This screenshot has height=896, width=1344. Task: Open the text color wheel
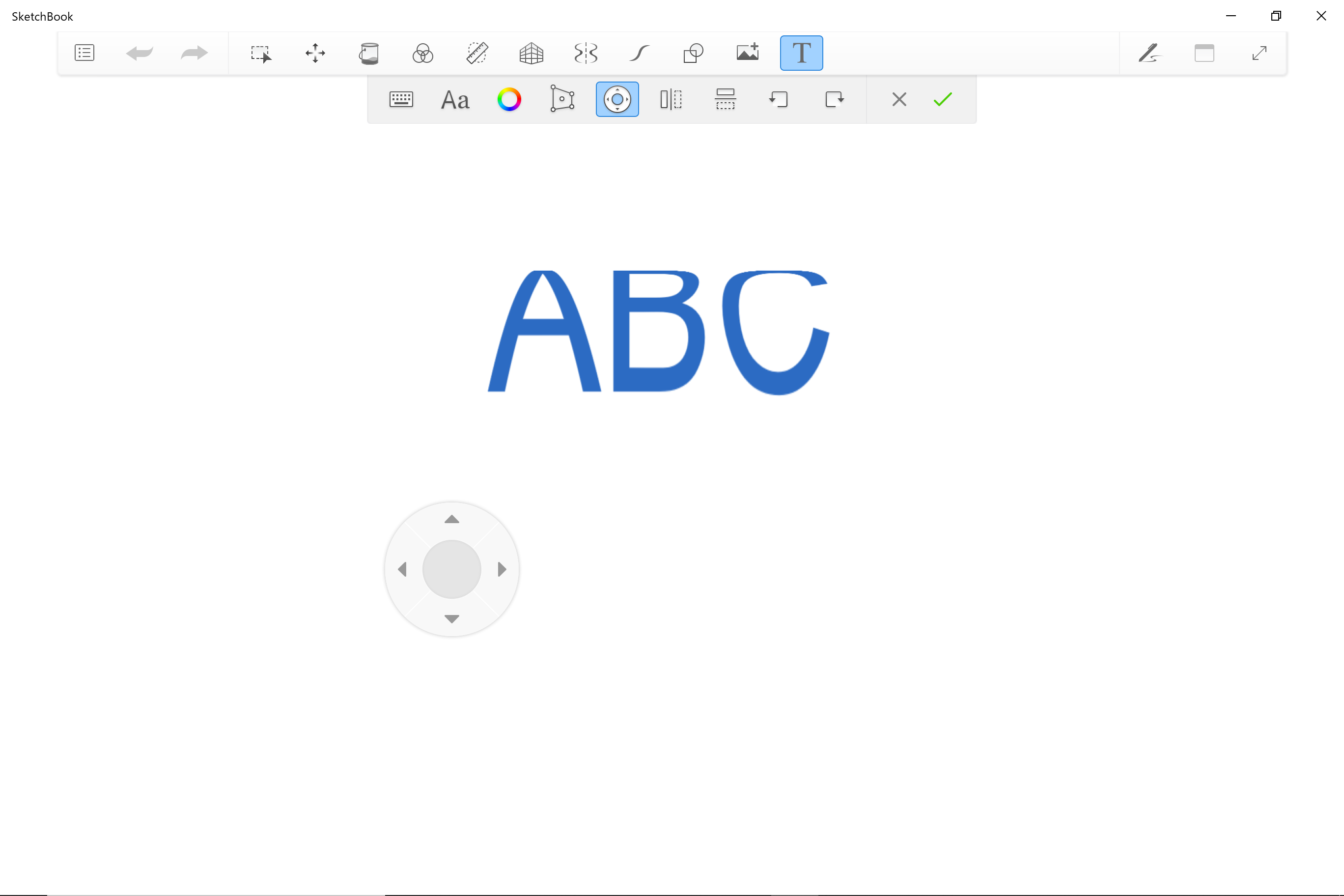click(509, 99)
